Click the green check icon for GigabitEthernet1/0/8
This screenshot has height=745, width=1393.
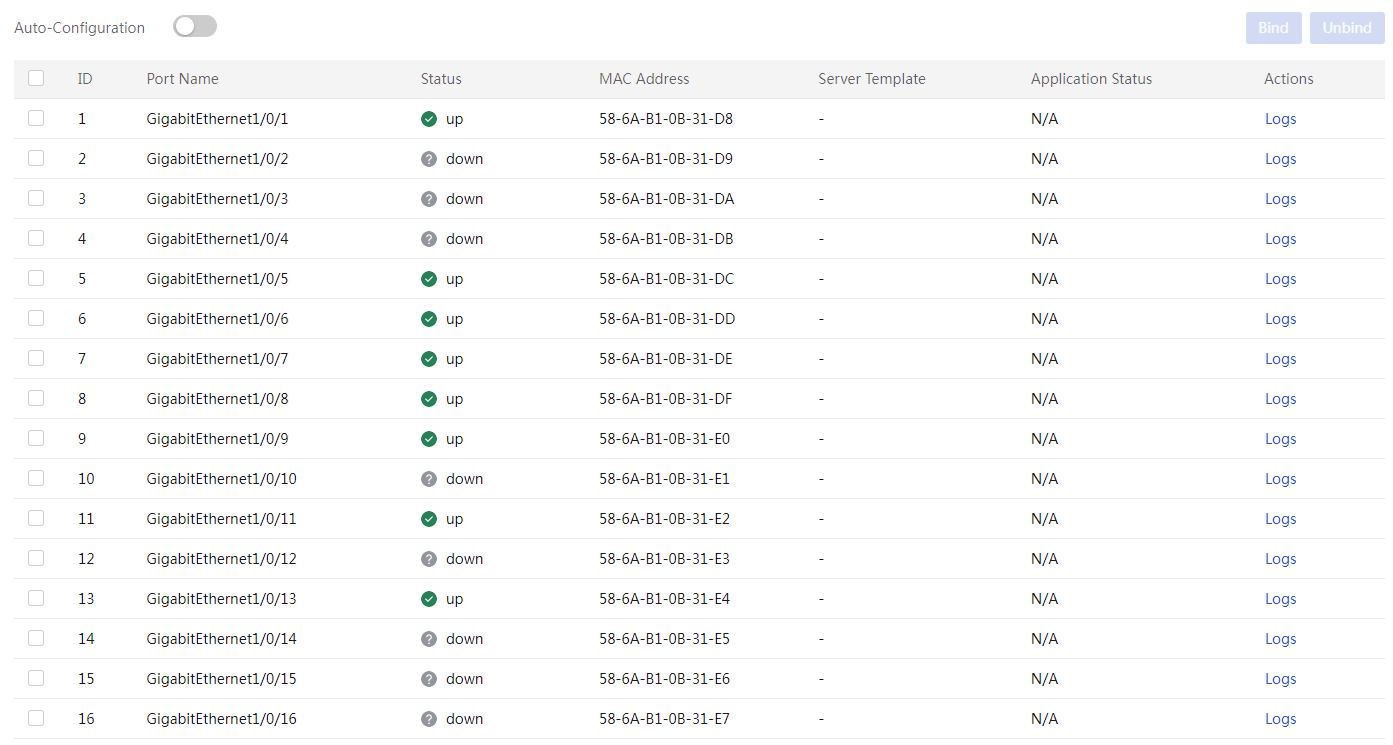click(429, 399)
